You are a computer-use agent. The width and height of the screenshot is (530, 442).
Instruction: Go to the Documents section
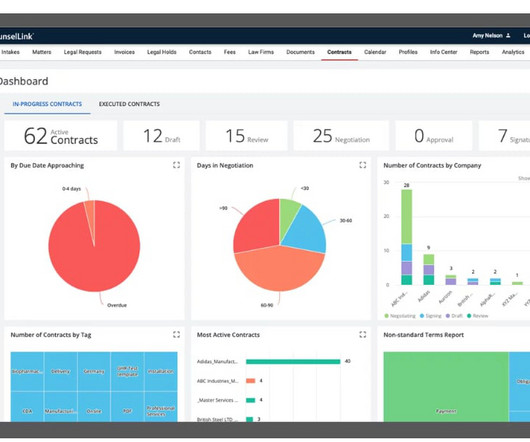[300, 52]
